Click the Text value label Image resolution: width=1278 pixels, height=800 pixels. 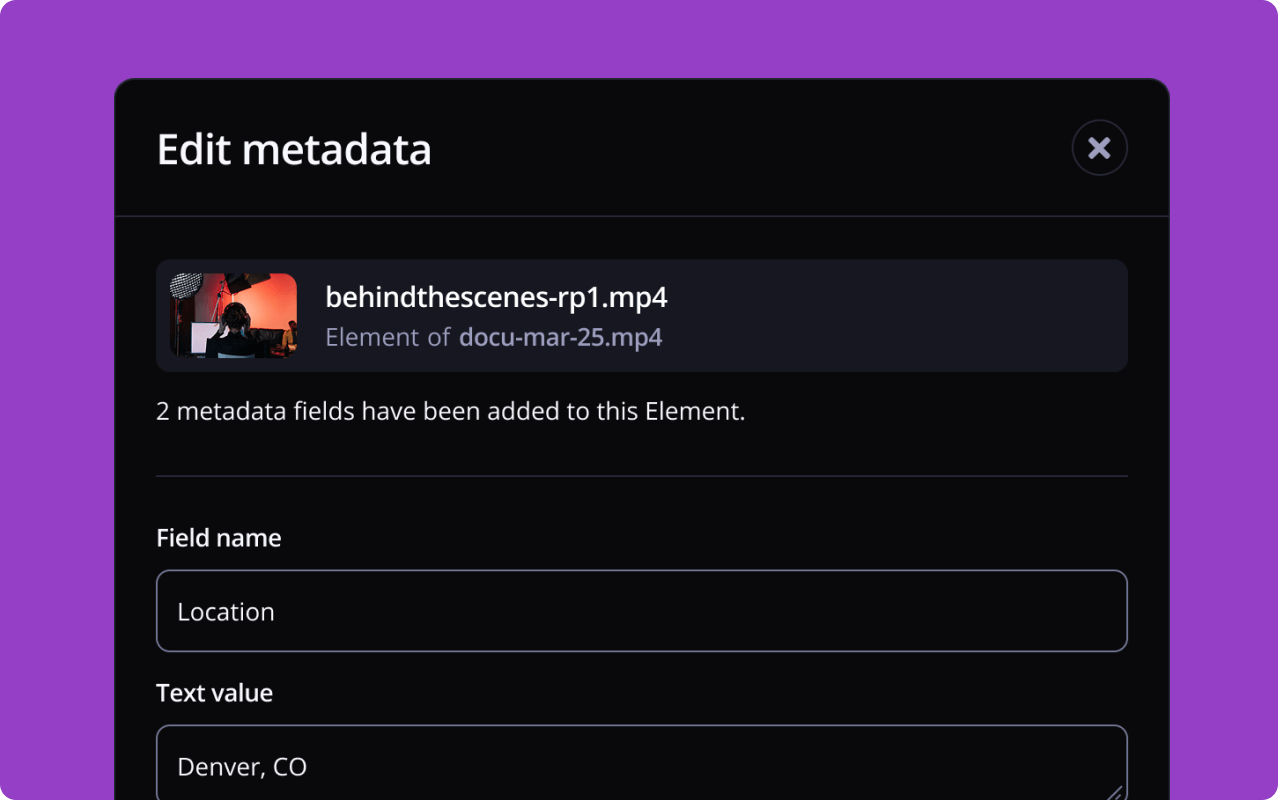[x=214, y=693]
